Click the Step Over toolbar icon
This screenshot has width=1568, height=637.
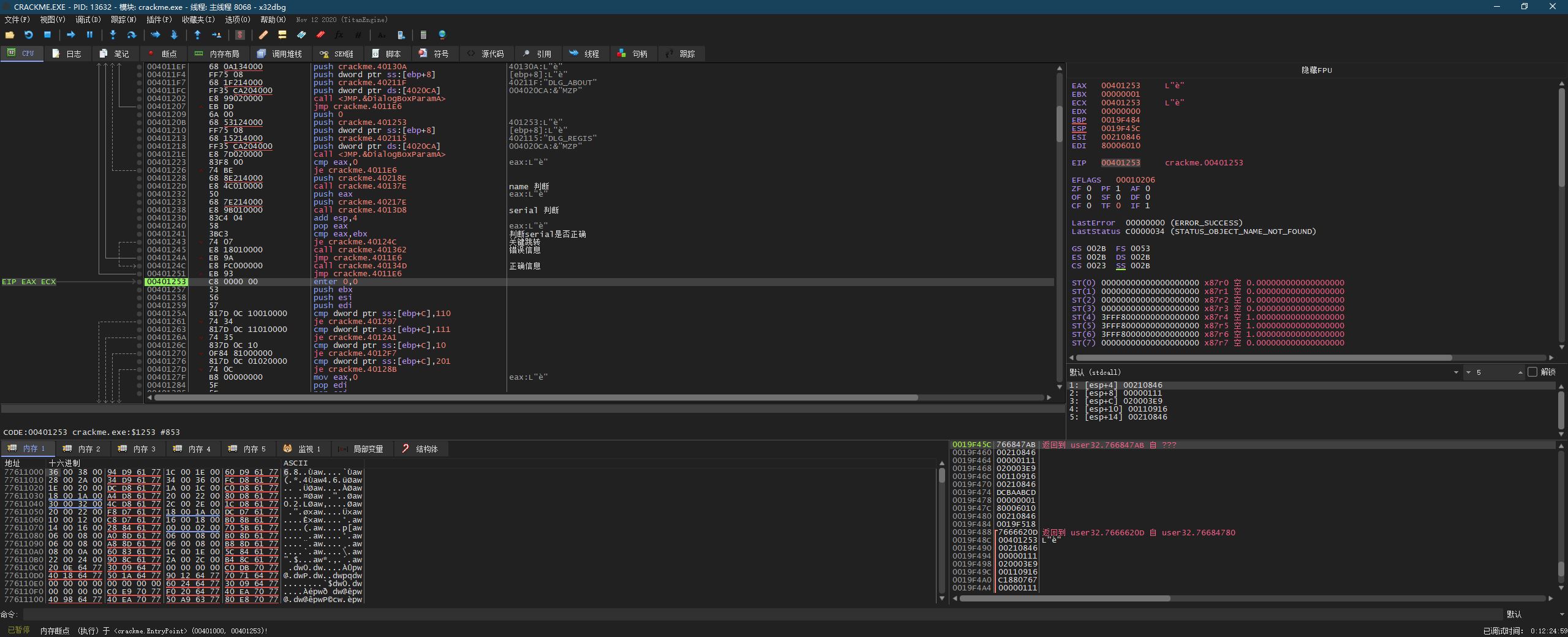coord(131,35)
